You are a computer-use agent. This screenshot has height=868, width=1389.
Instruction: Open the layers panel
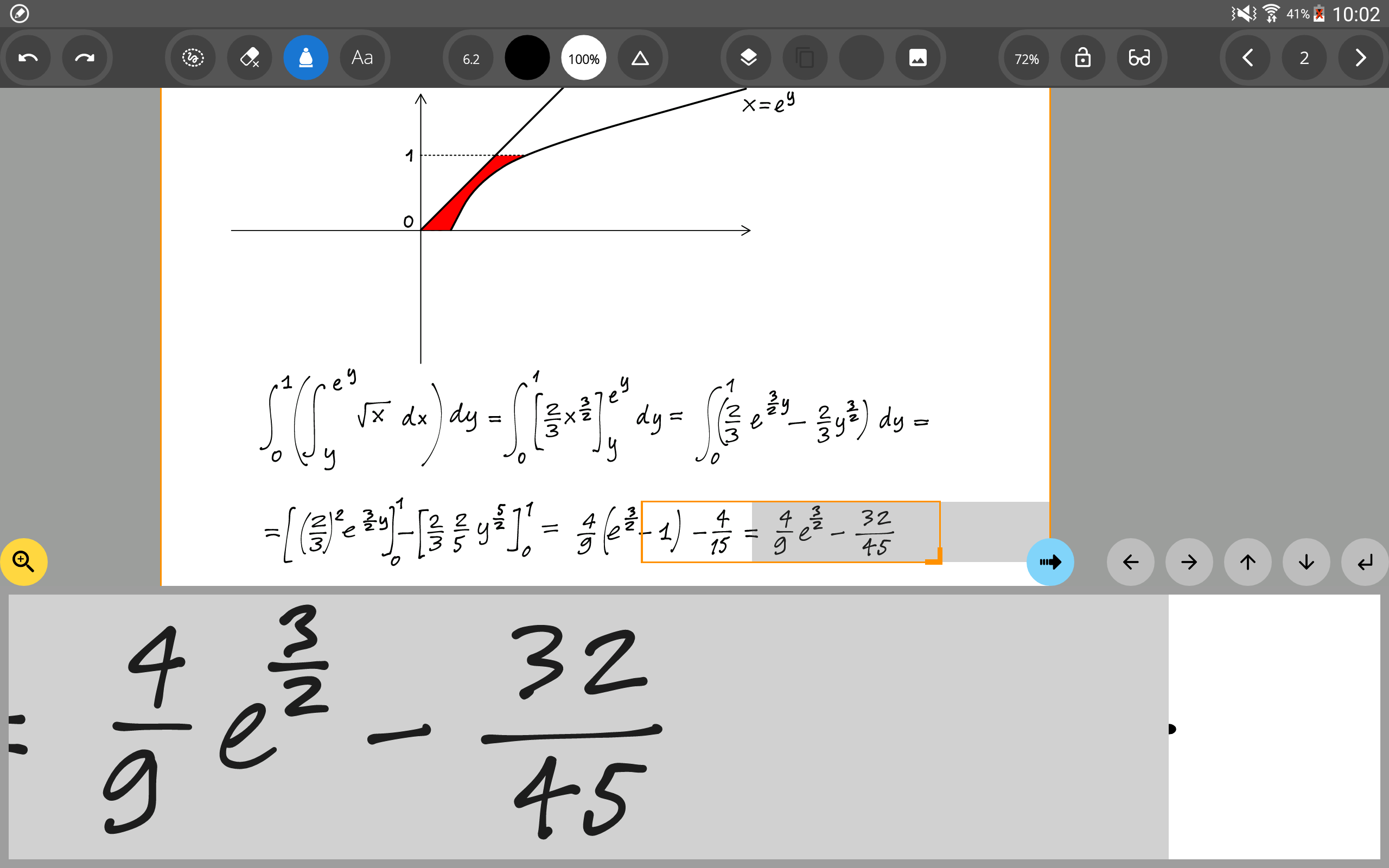tap(748, 58)
